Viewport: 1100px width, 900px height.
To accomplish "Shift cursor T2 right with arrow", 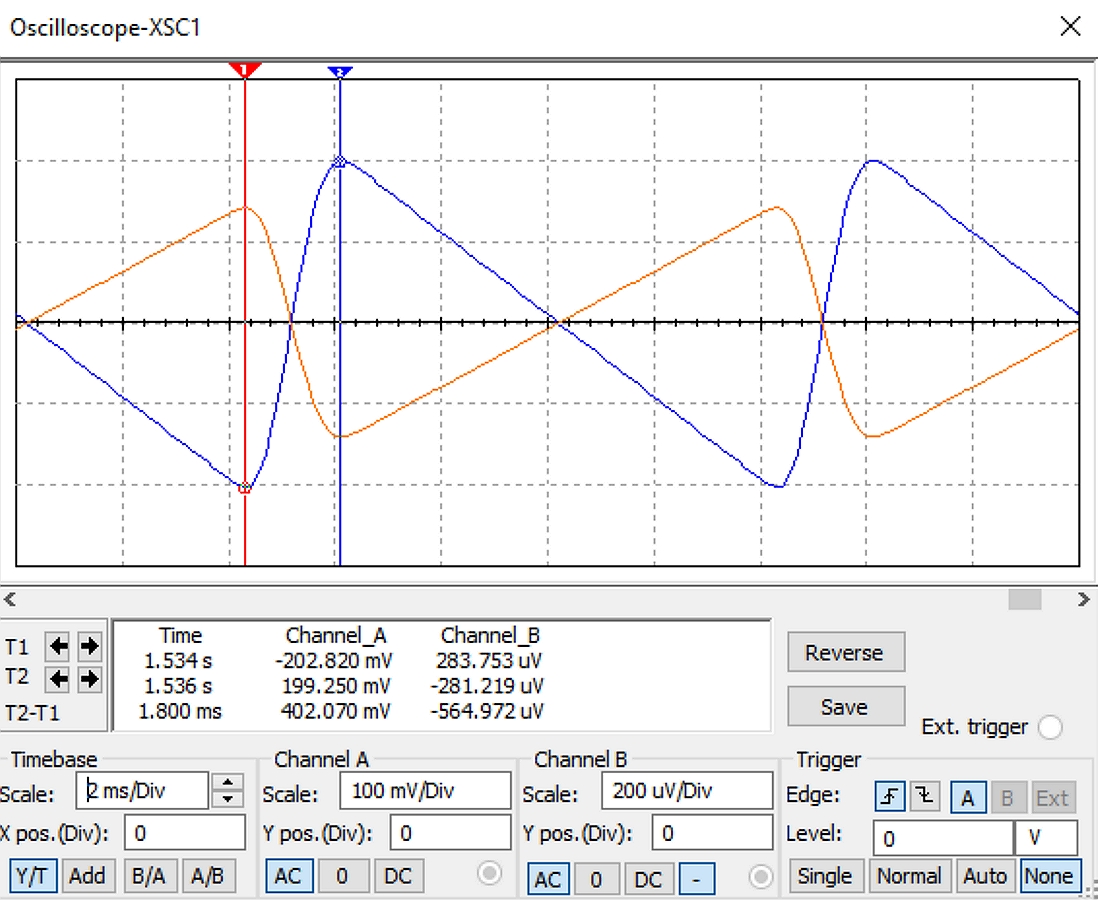I will [x=90, y=679].
